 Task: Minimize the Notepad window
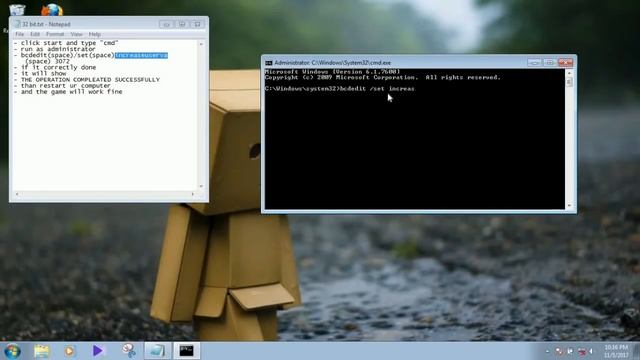point(167,24)
